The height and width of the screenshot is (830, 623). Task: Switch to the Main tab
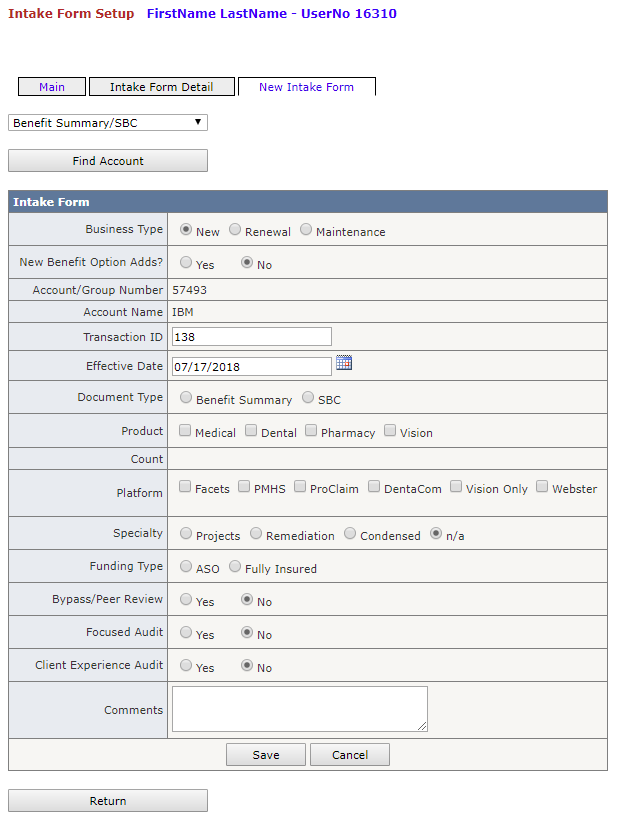(52, 87)
